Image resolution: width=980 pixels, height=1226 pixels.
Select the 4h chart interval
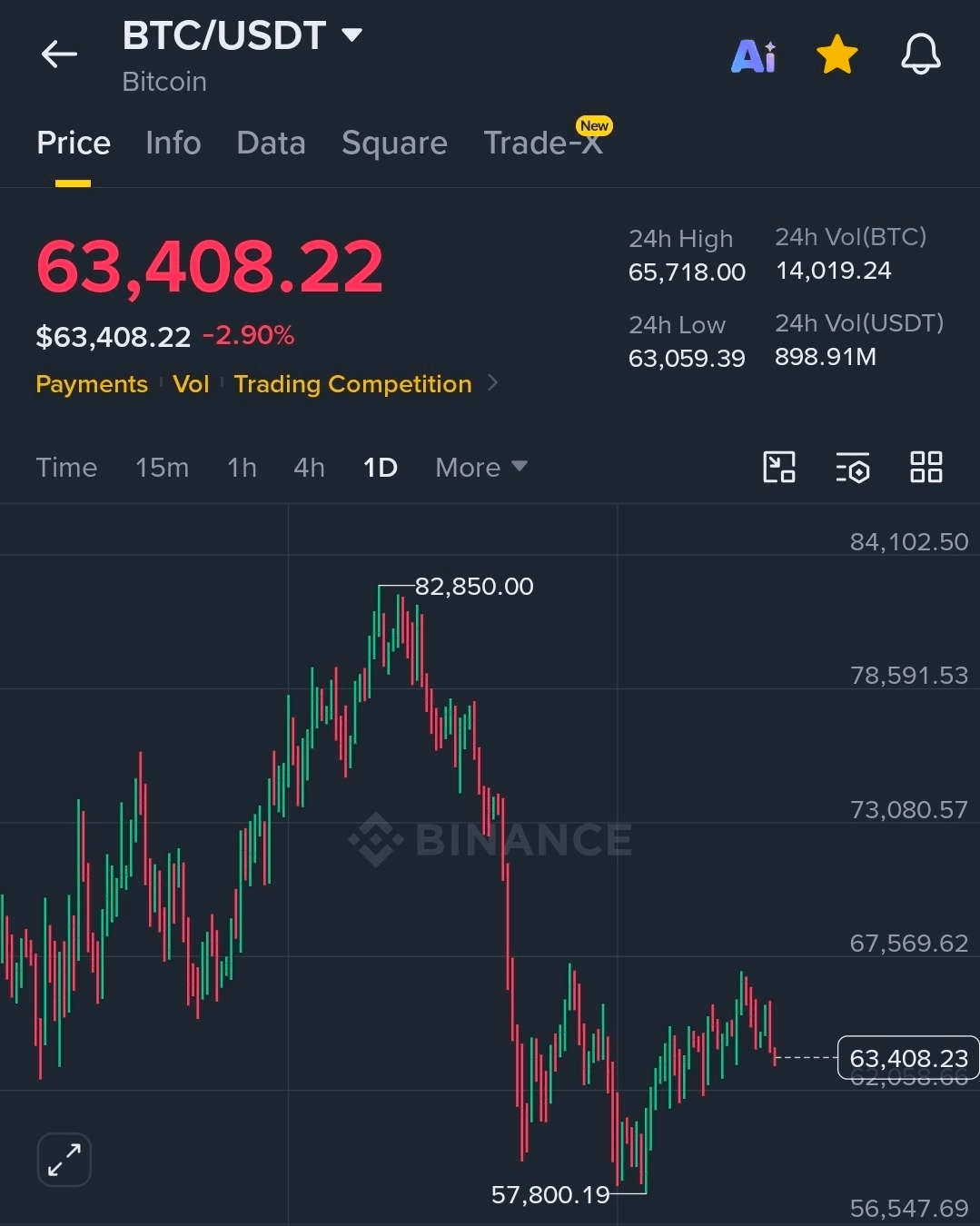point(309,467)
